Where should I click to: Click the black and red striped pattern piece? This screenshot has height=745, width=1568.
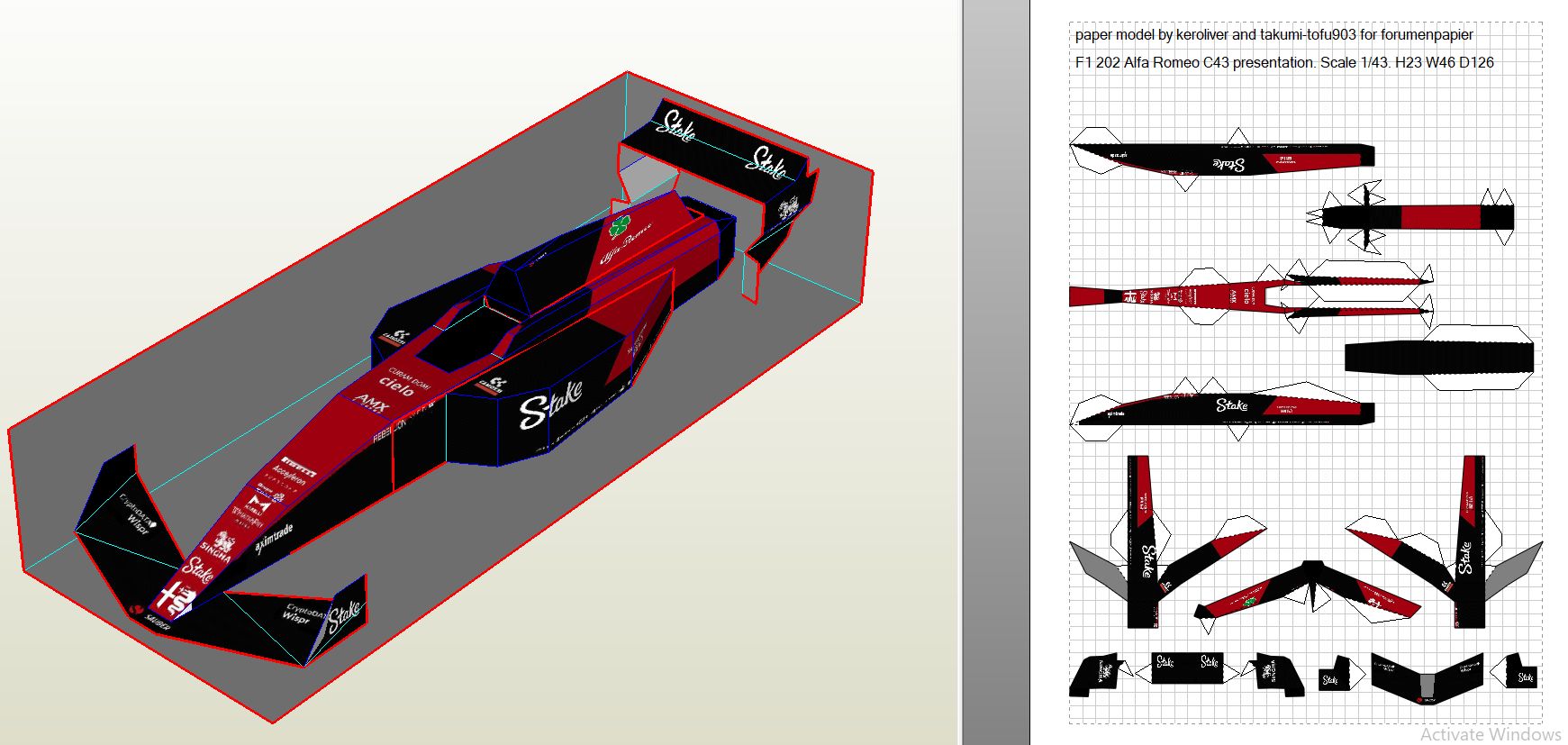[1418, 217]
